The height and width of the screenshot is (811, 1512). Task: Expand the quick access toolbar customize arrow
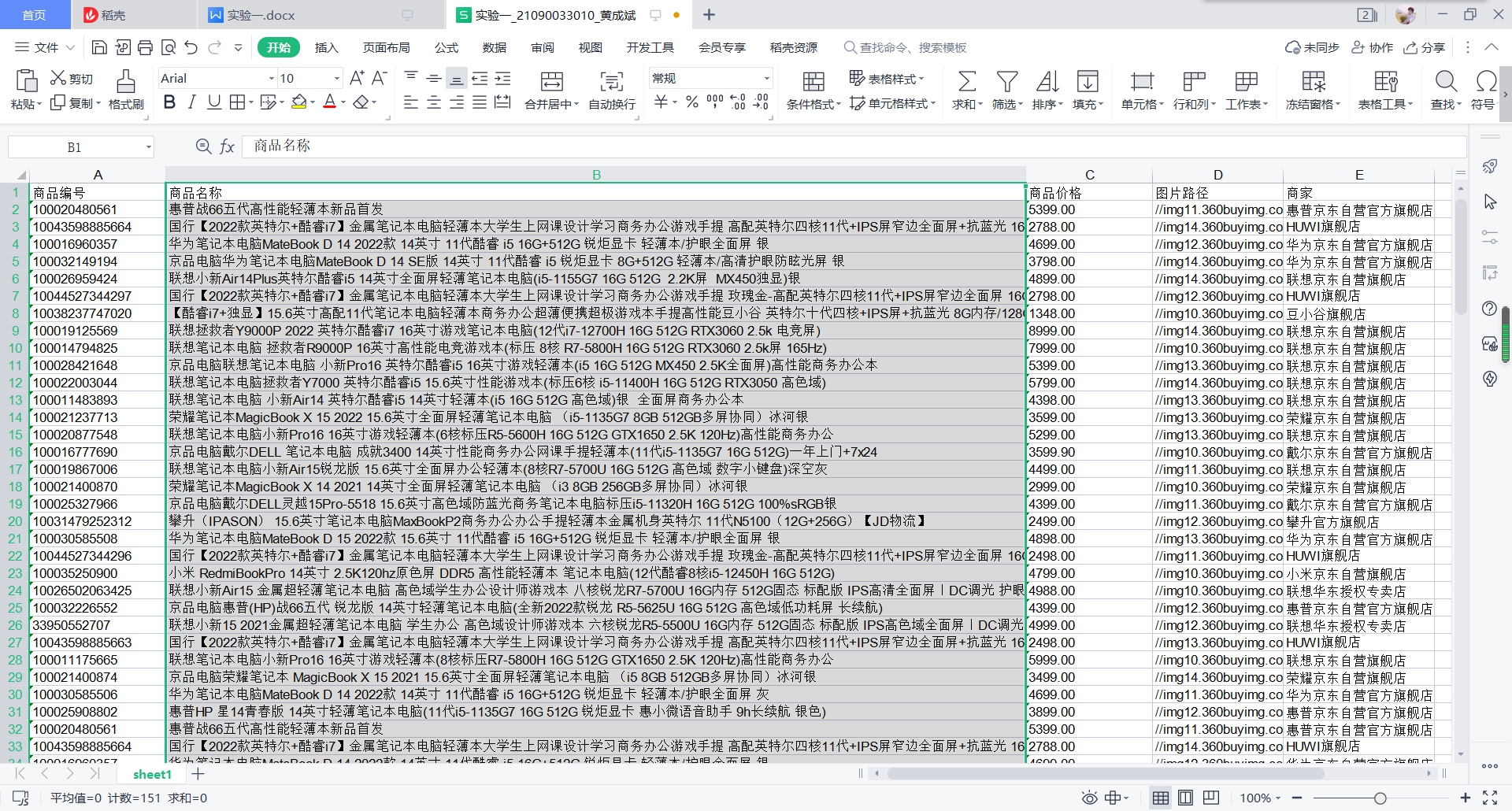tap(238, 47)
